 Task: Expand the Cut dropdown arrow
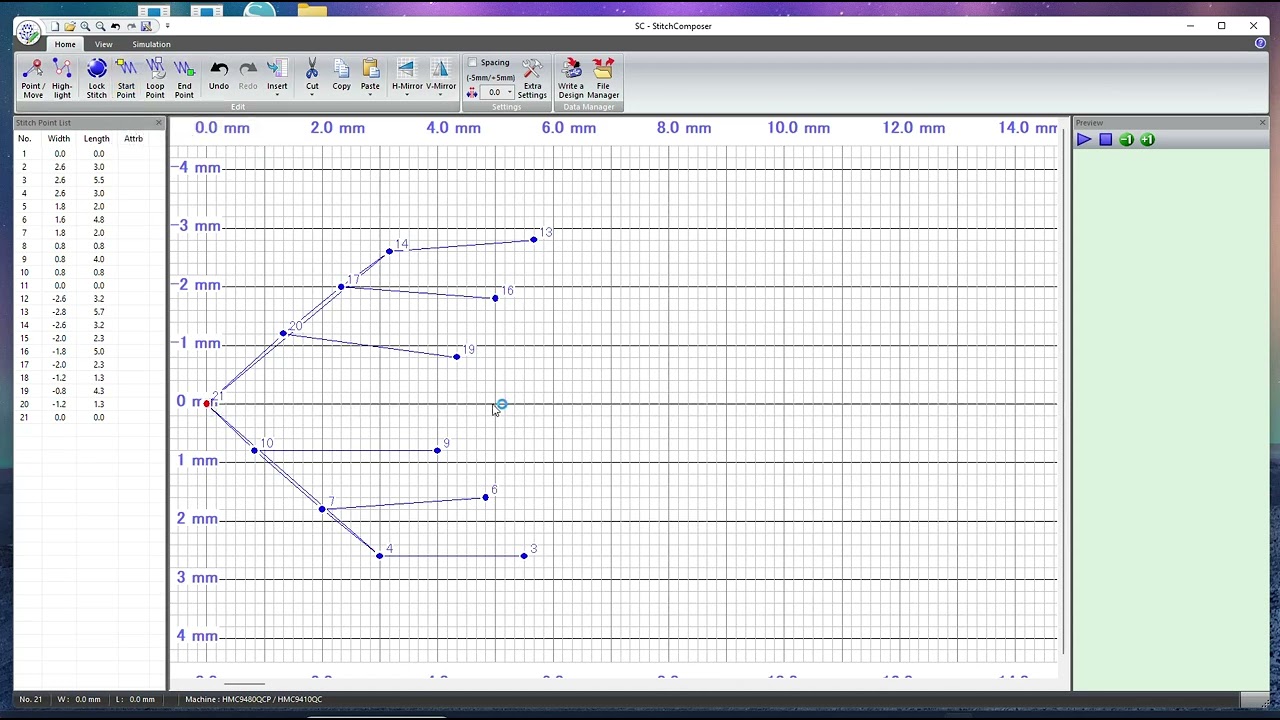(312, 95)
